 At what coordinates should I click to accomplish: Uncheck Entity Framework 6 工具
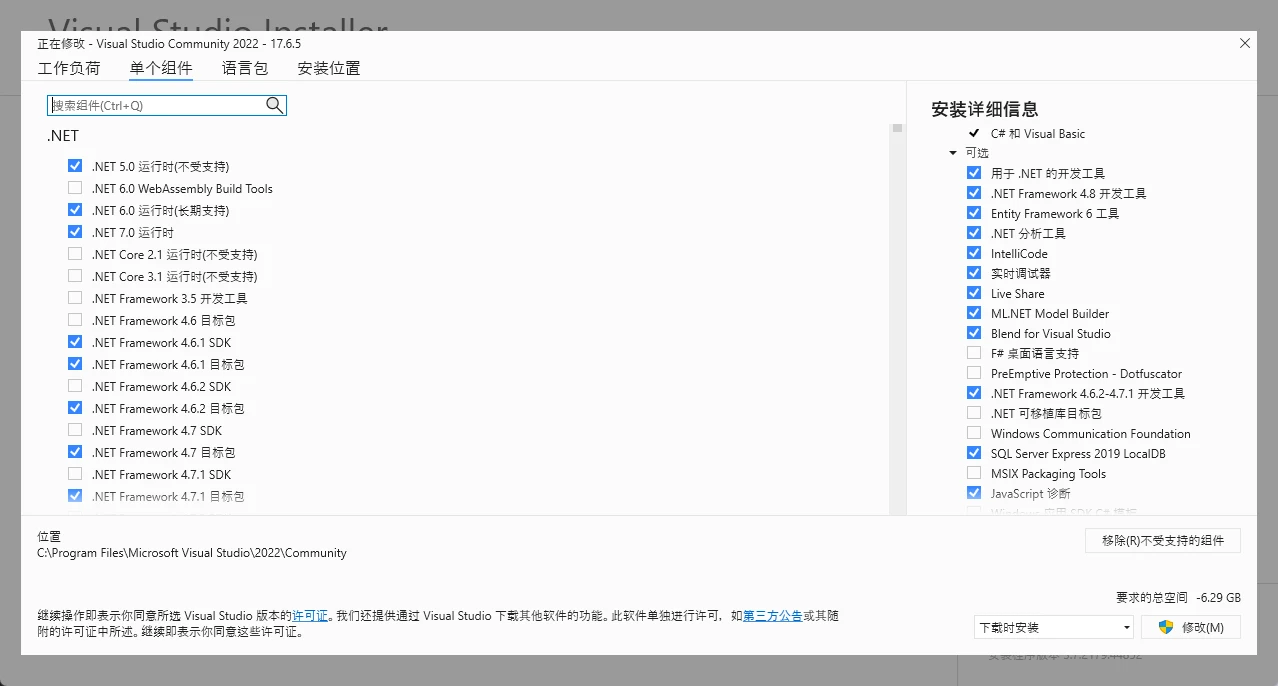[974, 213]
